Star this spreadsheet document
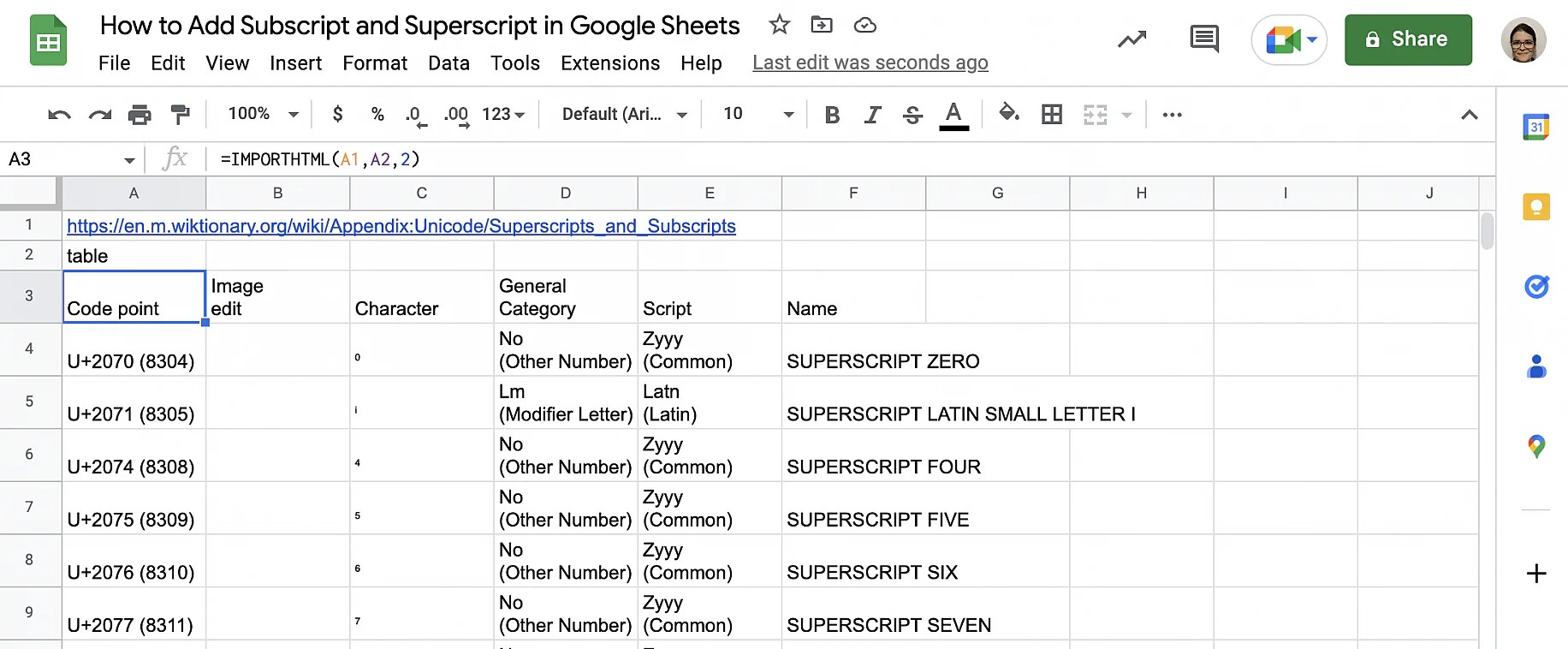 (779, 25)
